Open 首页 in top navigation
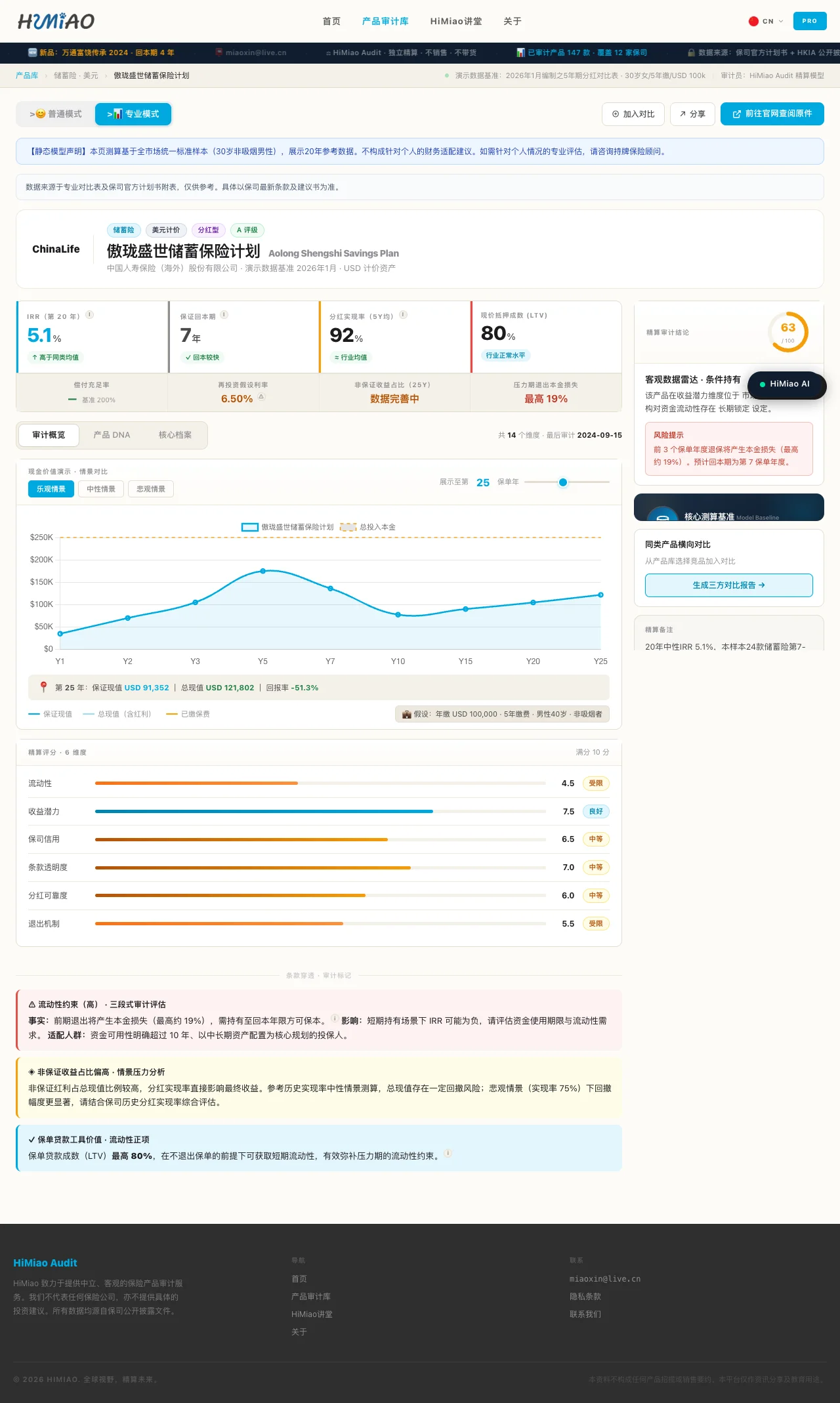Viewport: 840px width, 1403px height. coord(331,21)
